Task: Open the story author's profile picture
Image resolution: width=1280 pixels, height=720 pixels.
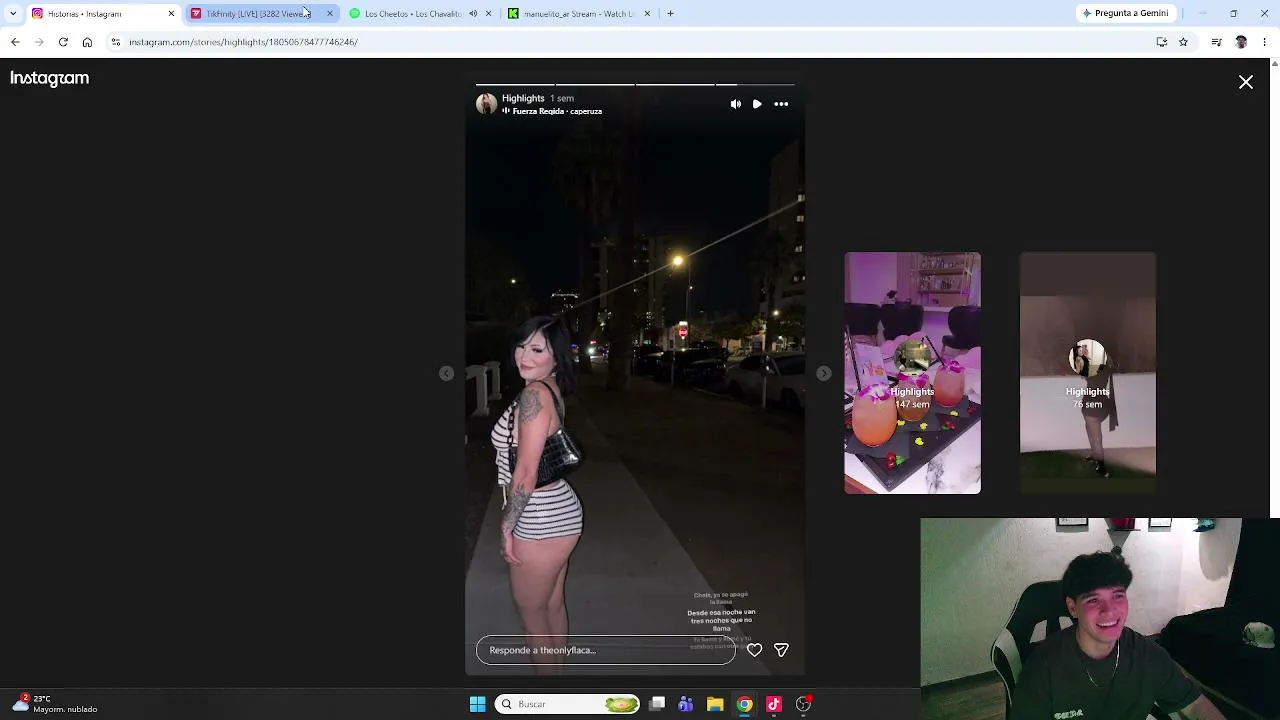Action: (486, 104)
